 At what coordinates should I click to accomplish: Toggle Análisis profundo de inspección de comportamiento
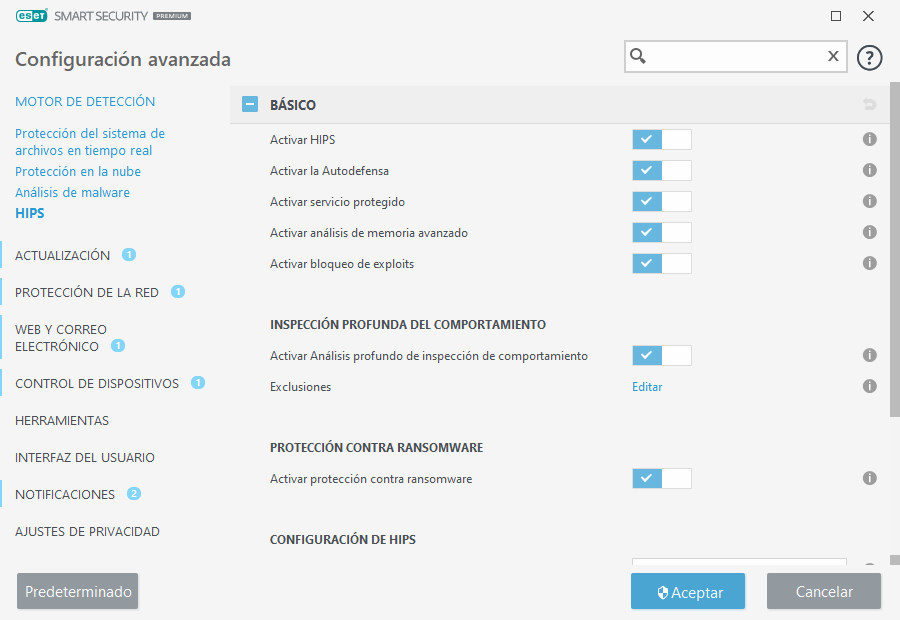[x=662, y=355]
